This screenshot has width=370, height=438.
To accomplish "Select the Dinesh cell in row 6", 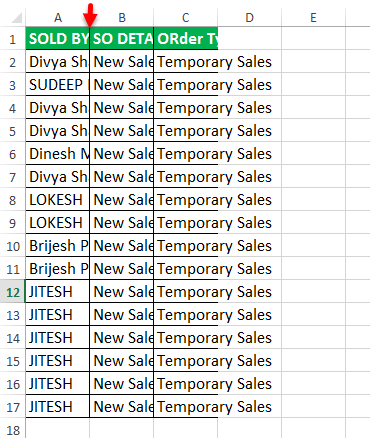I will 58,154.
